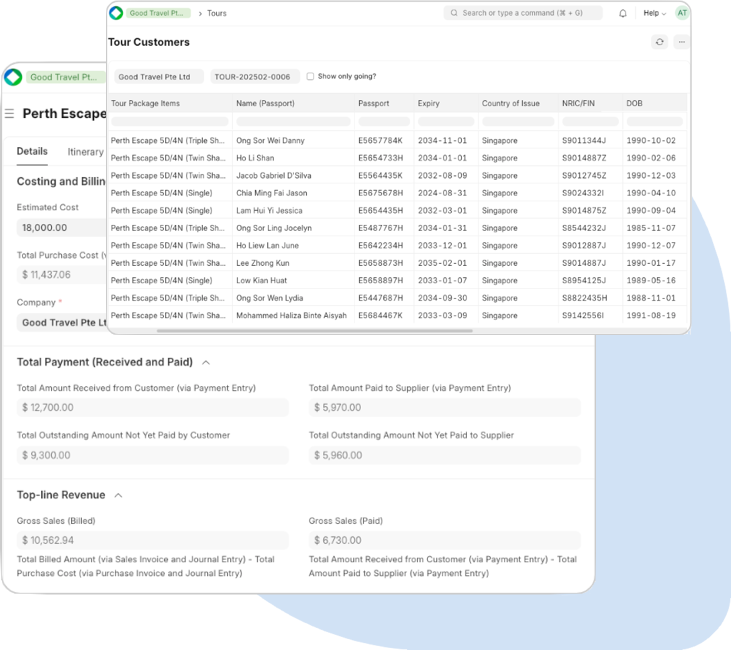731x650 pixels.
Task: Select Ong Sor Ling Jocelyn name cell
Action: point(293,228)
